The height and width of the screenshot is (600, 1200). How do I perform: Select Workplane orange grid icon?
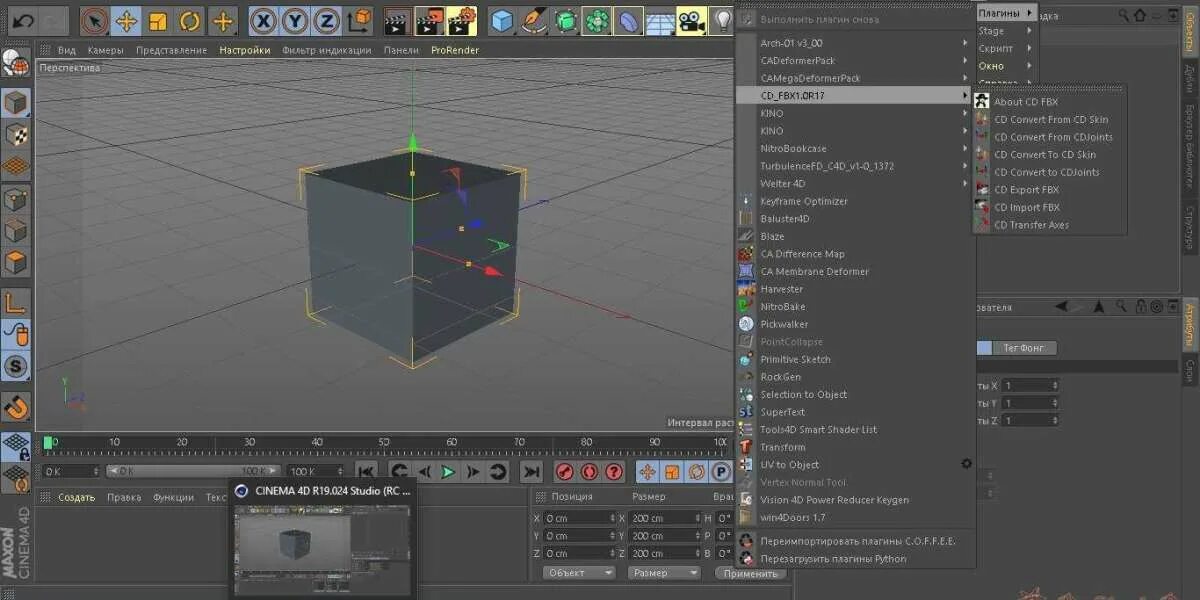click(16, 166)
